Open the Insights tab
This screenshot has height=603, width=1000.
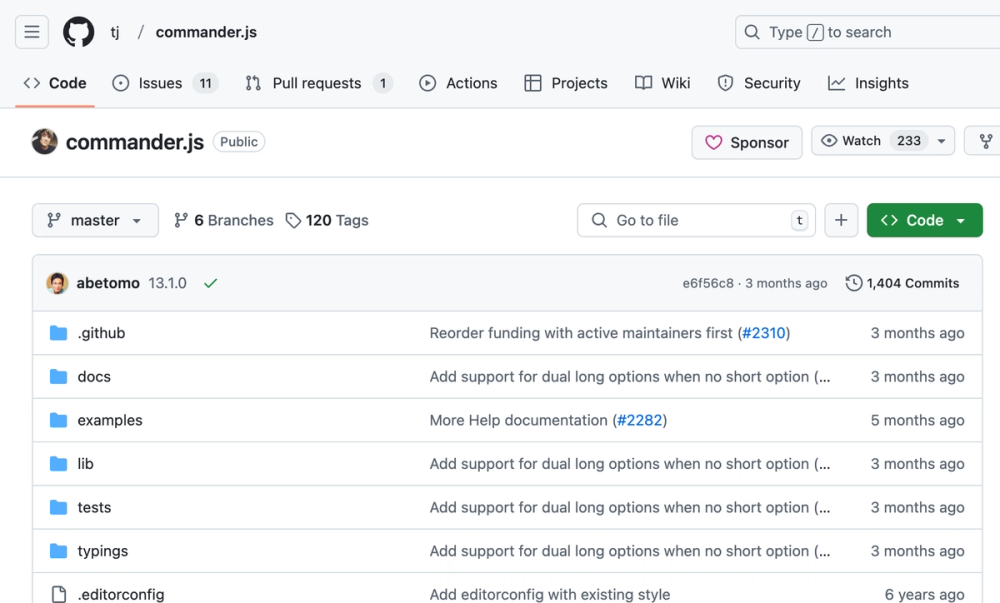[x=868, y=83]
